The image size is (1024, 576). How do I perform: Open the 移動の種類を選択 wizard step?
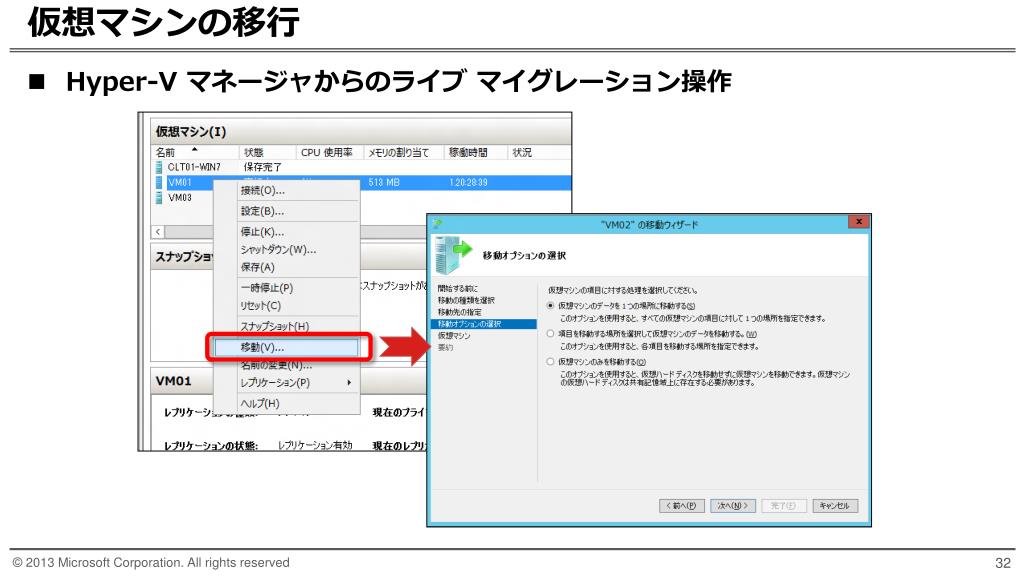tap(466, 300)
